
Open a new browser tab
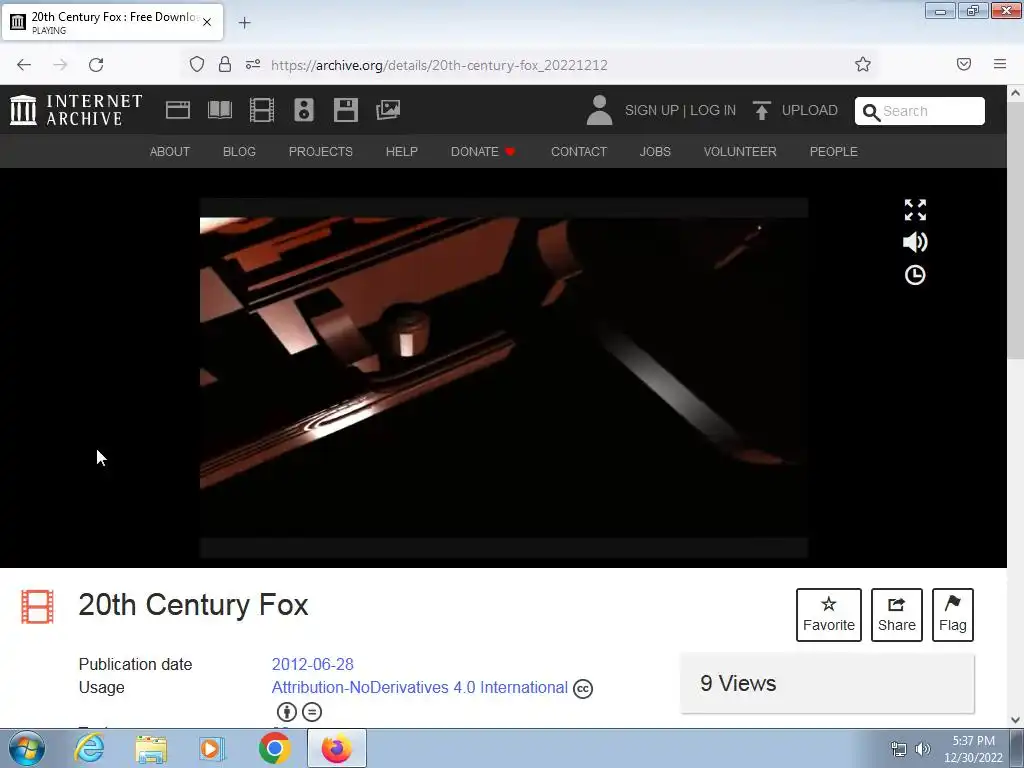point(244,23)
